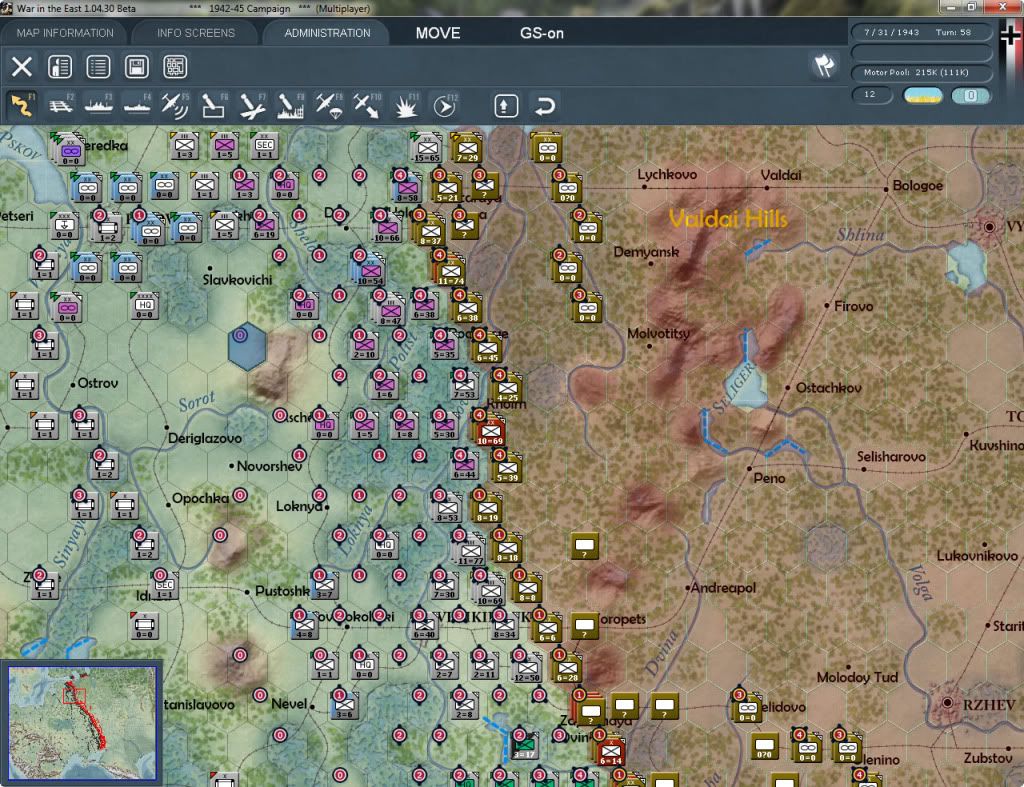This screenshot has width=1024, height=787.
Task: Open the MAP INFORMATION tab
Action: click(65, 33)
